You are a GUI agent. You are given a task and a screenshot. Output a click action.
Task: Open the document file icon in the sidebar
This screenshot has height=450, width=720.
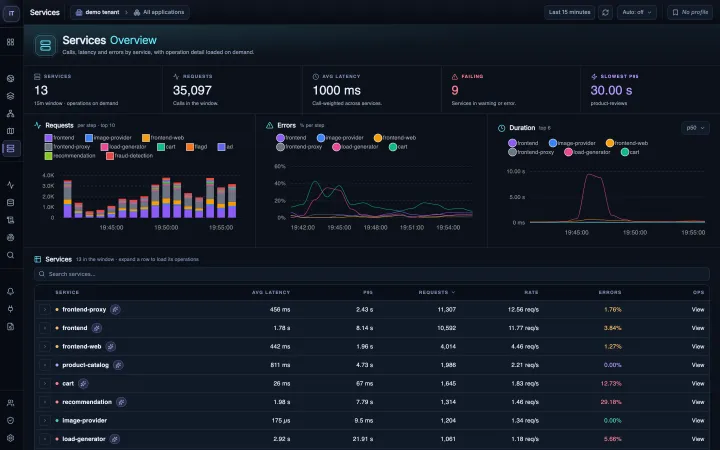(11, 326)
